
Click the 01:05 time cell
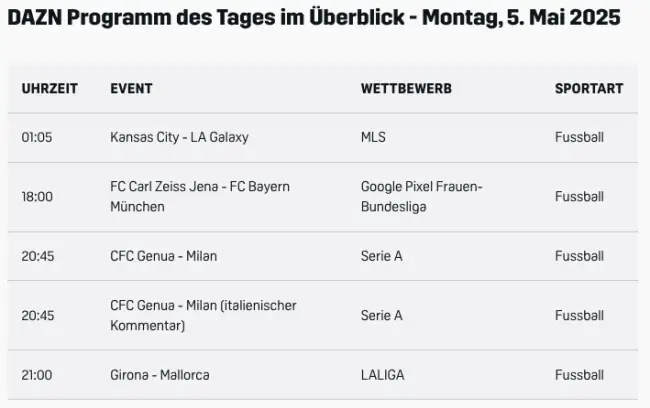point(37,138)
